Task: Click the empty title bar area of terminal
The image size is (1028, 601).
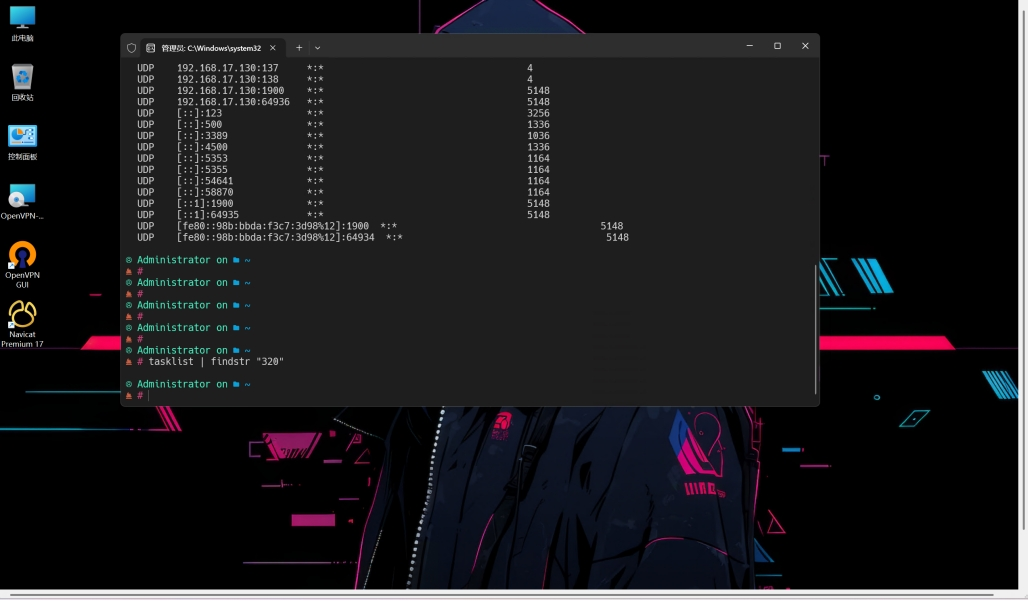Action: (x=530, y=46)
